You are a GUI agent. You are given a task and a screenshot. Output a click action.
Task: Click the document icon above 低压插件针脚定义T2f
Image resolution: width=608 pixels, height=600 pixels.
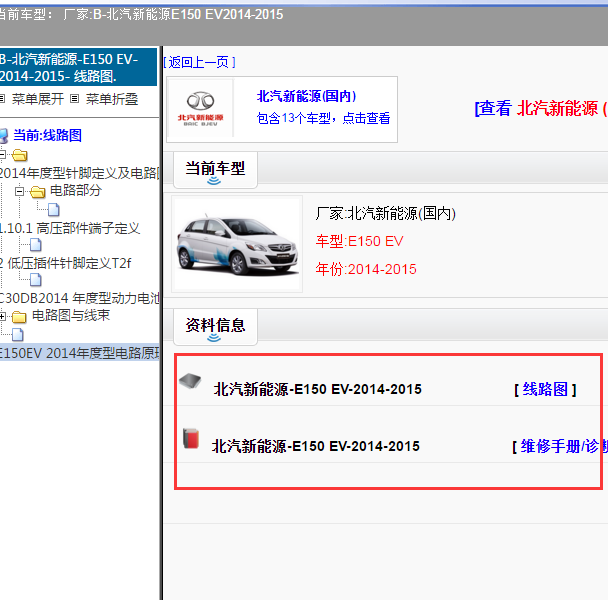pyautogui.click(x=36, y=245)
